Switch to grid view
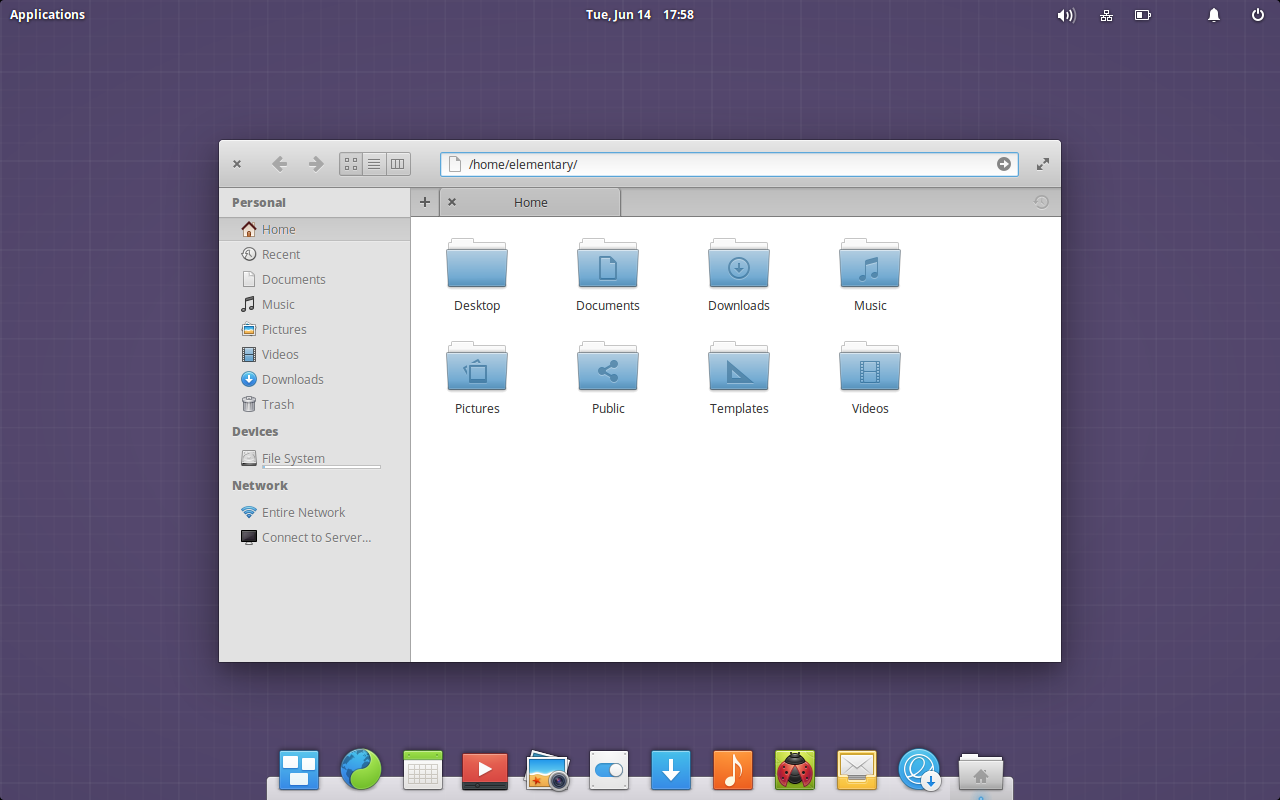Viewport: 1280px width, 800px height. point(350,163)
